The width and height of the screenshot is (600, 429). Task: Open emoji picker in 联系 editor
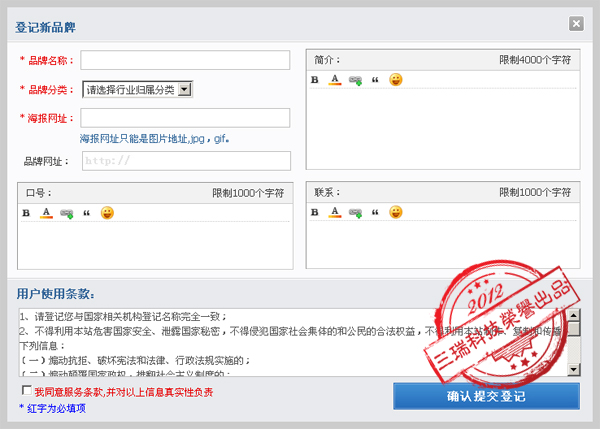click(x=396, y=212)
